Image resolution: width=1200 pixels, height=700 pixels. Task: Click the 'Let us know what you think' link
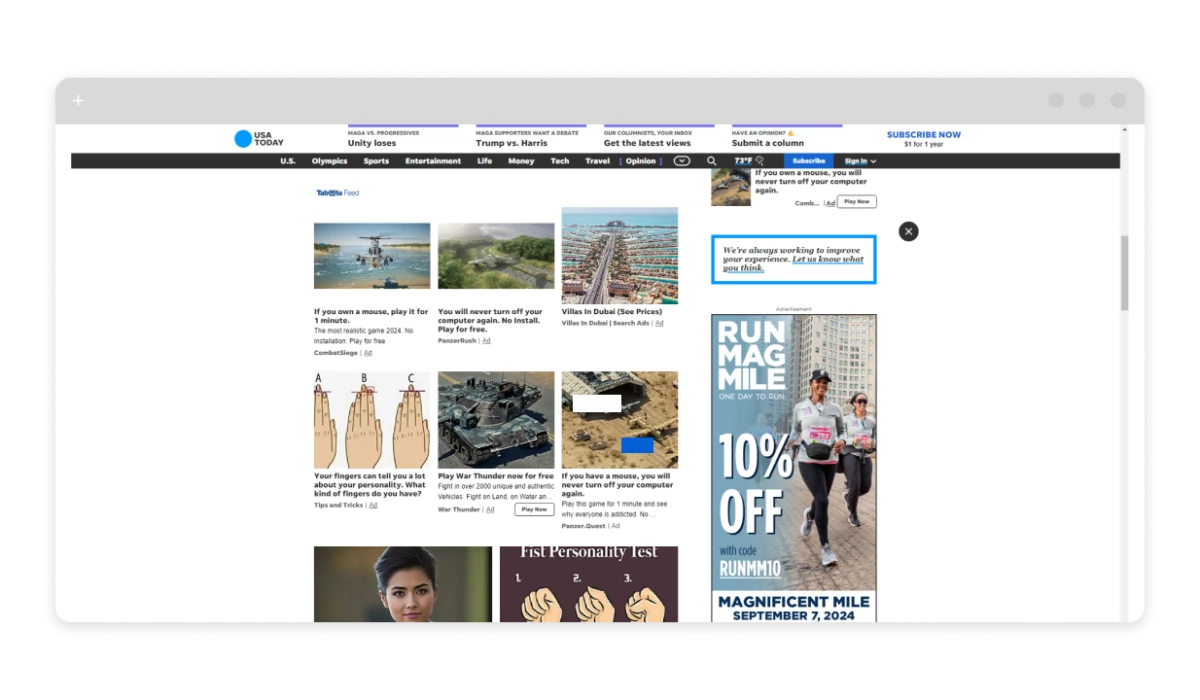click(827, 259)
